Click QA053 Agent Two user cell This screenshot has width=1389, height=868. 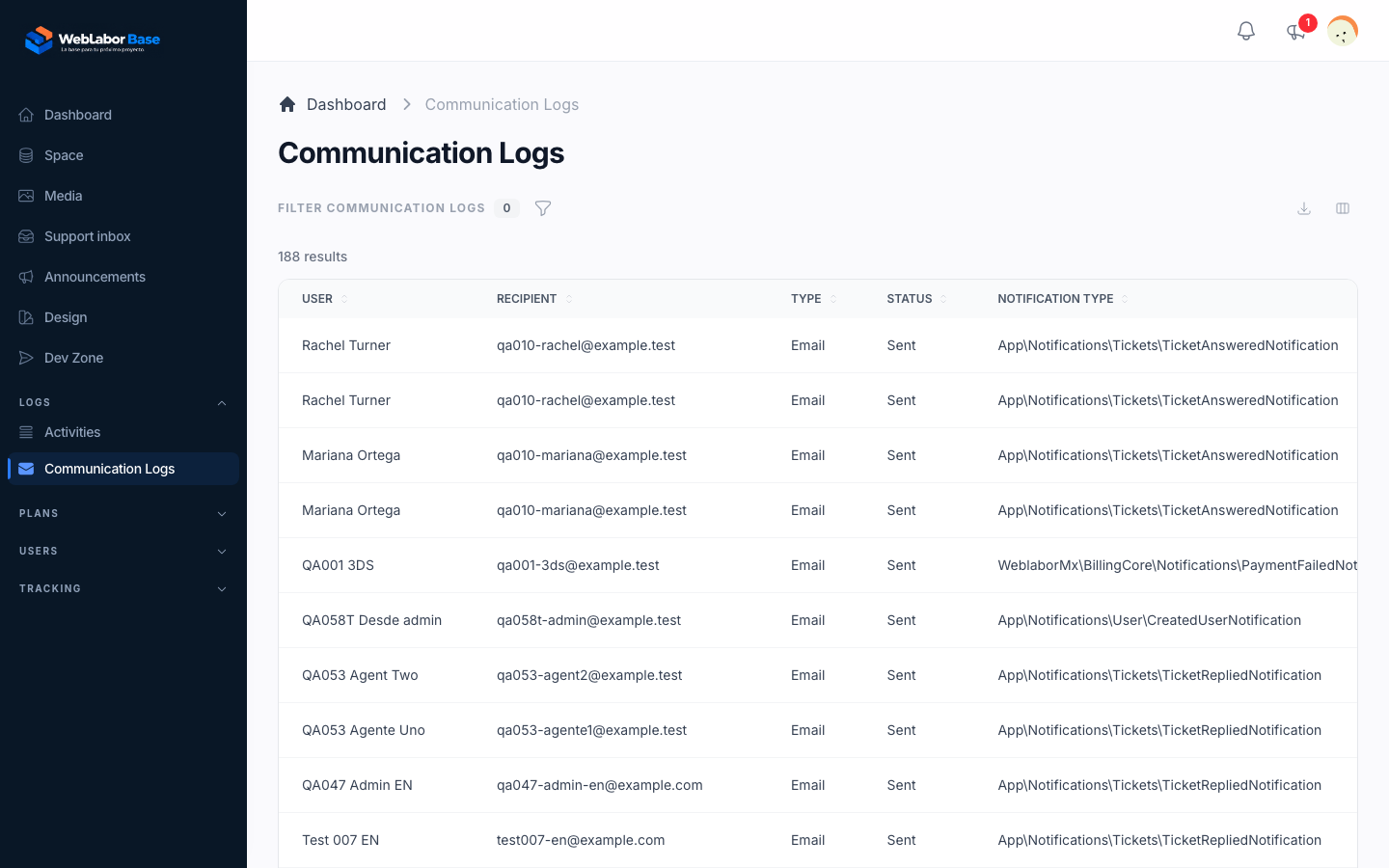click(x=360, y=675)
